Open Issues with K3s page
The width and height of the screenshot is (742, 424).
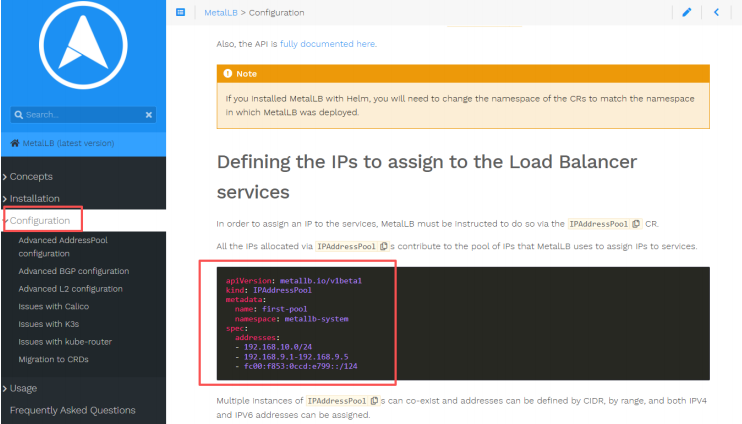(x=49, y=324)
